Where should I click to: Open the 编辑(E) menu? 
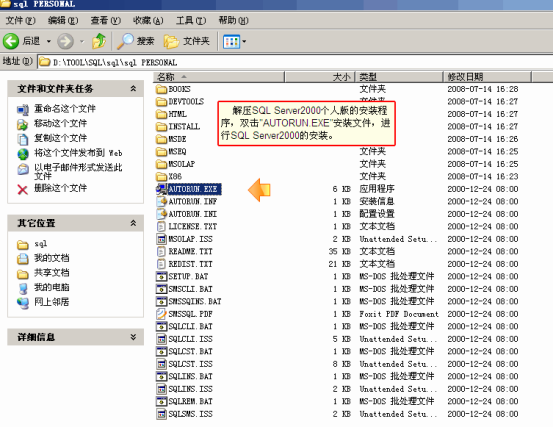(63, 20)
